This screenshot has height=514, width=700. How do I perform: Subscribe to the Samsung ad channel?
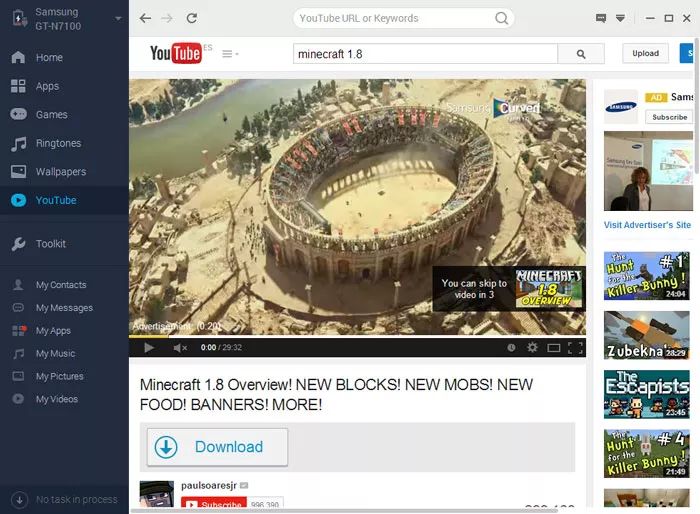tap(669, 117)
